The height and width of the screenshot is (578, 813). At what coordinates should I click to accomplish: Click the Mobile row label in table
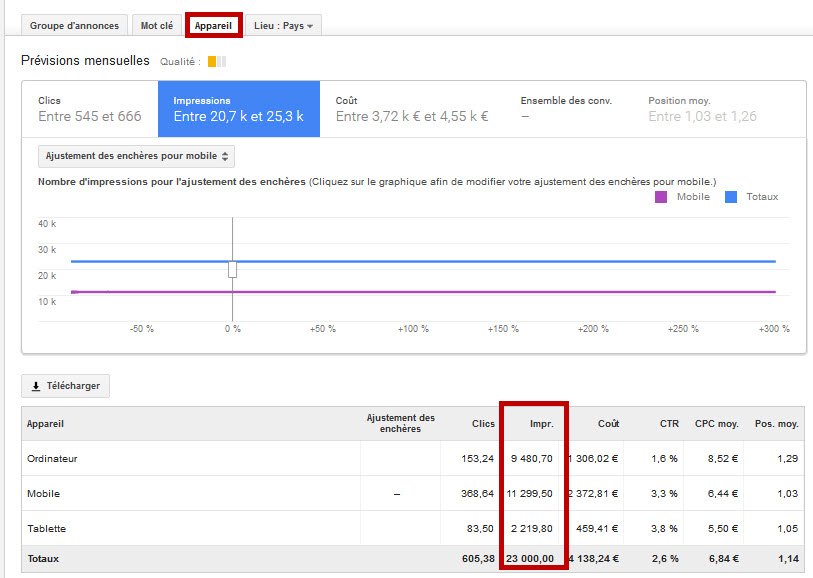(44, 494)
